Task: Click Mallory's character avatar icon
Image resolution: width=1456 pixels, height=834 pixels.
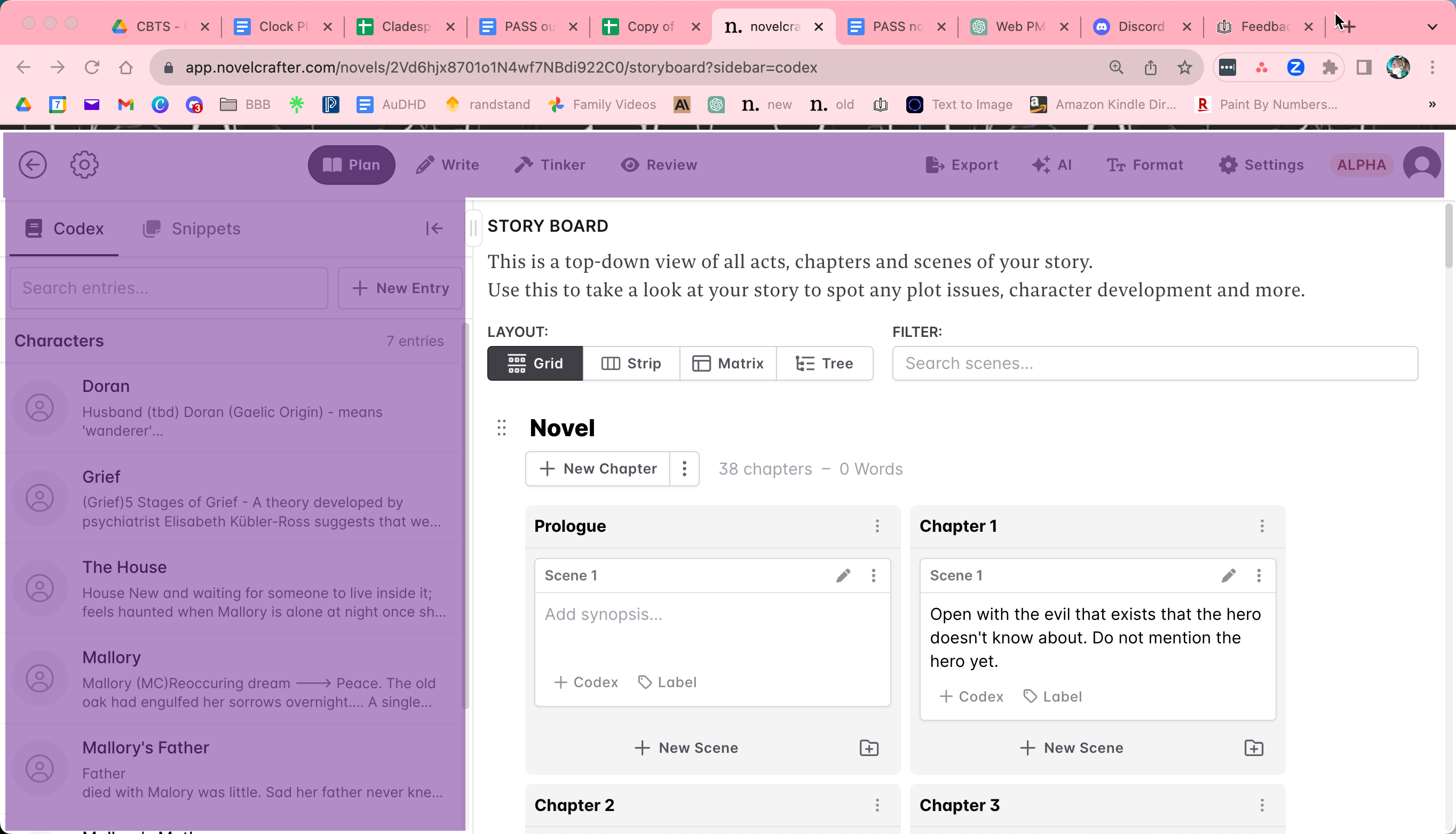Action: pyautogui.click(x=40, y=679)
